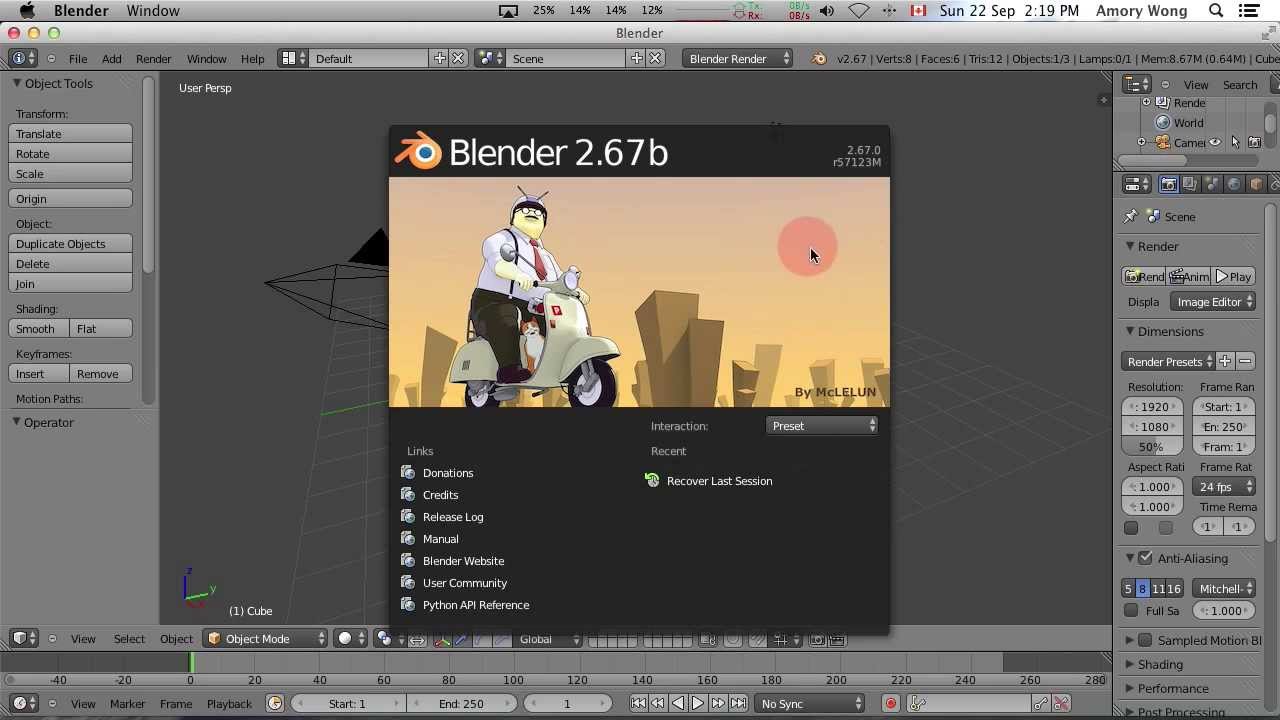Select 16 anti-aliasing samples

(1173, 589)
